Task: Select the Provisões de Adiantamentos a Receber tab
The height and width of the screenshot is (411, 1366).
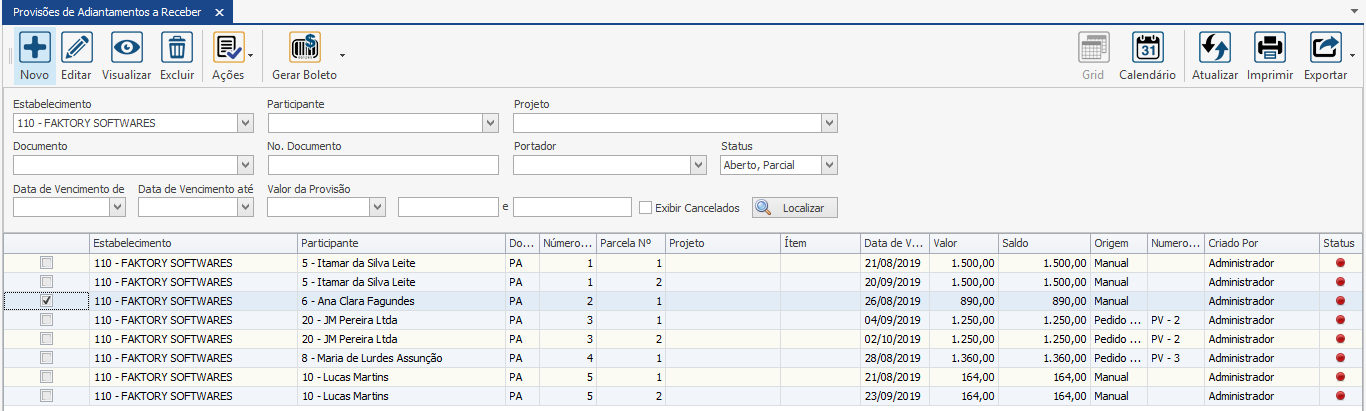Action: point(107,12)
